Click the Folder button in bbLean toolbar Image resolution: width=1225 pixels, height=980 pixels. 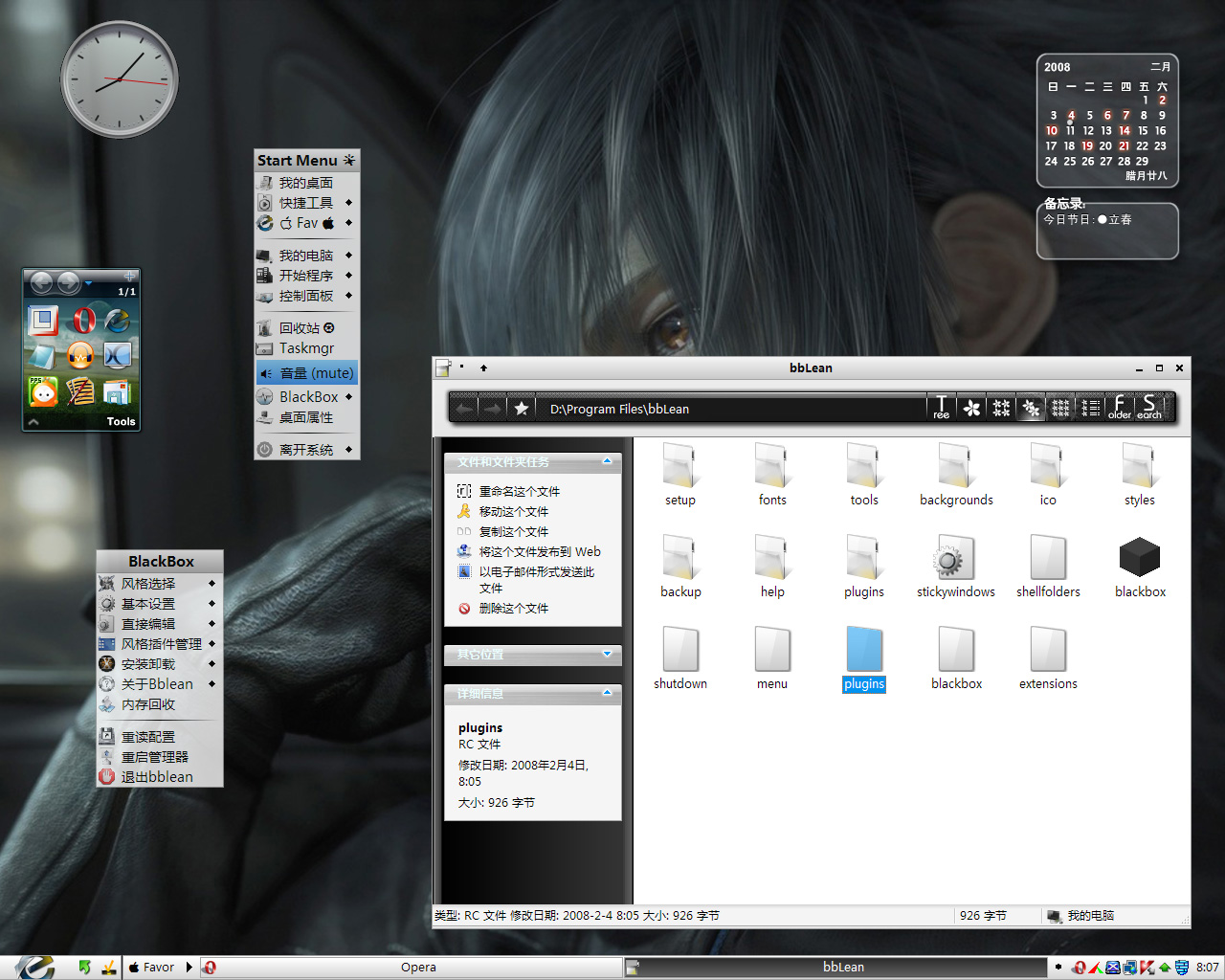click(x=1120, y=408)
